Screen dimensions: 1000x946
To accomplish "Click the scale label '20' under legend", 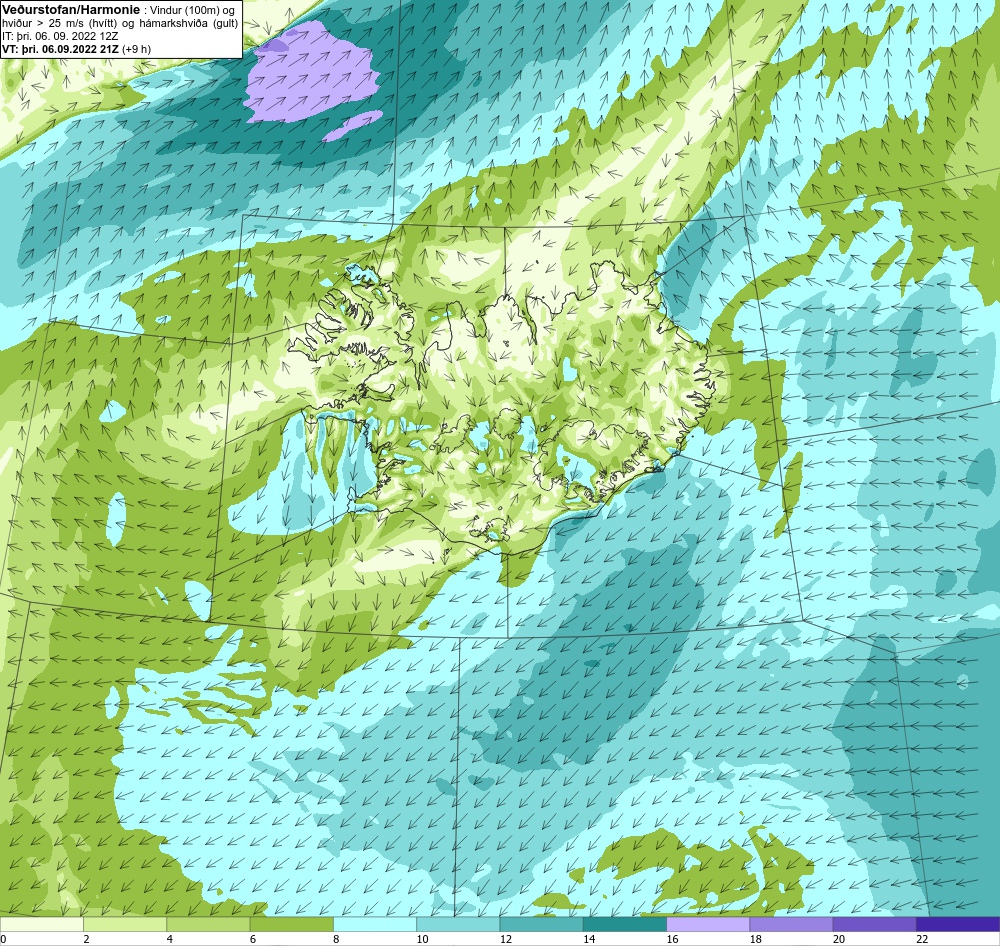I will [x=839, y=939].
